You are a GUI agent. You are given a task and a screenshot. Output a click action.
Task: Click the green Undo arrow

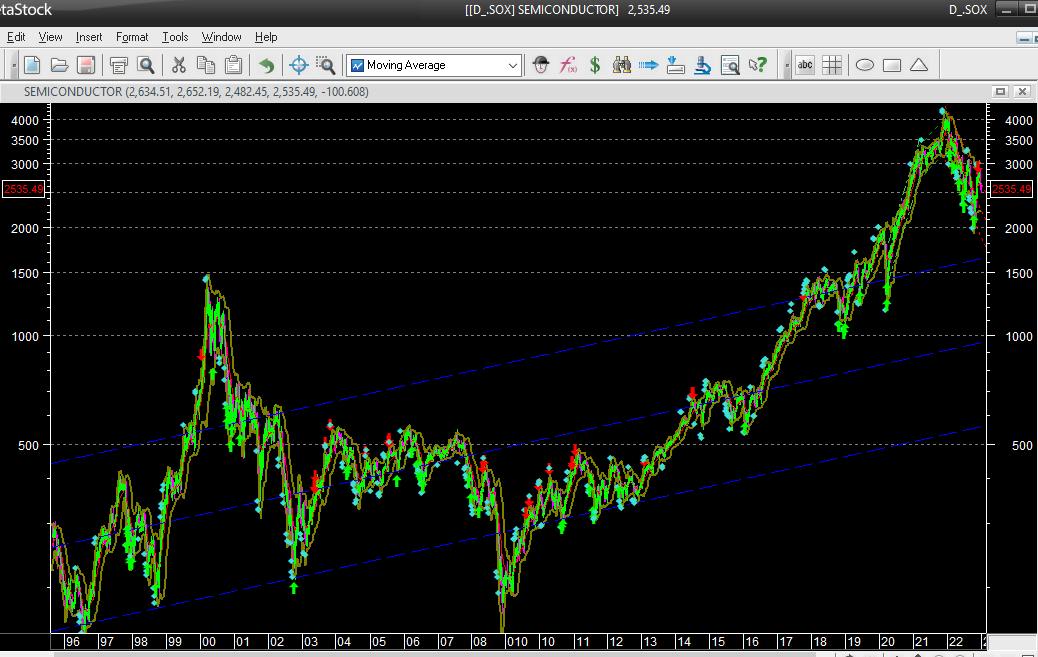266,66
